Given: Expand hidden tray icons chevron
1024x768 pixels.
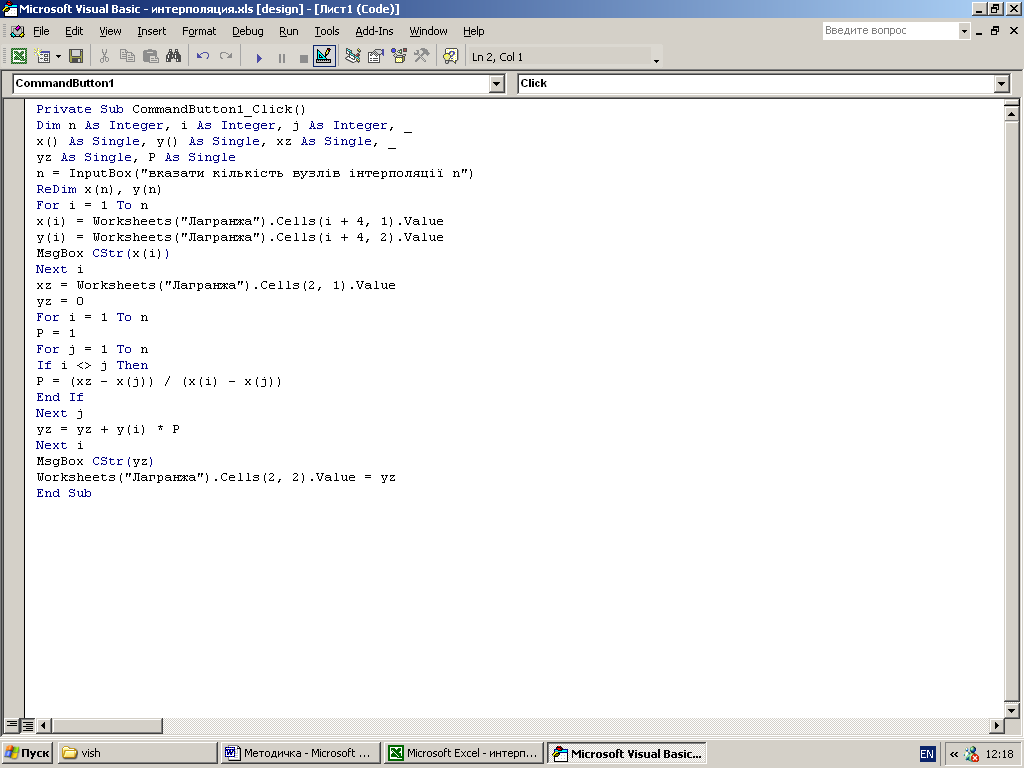Looking at the screenshot, I should [x=953, y=754].
